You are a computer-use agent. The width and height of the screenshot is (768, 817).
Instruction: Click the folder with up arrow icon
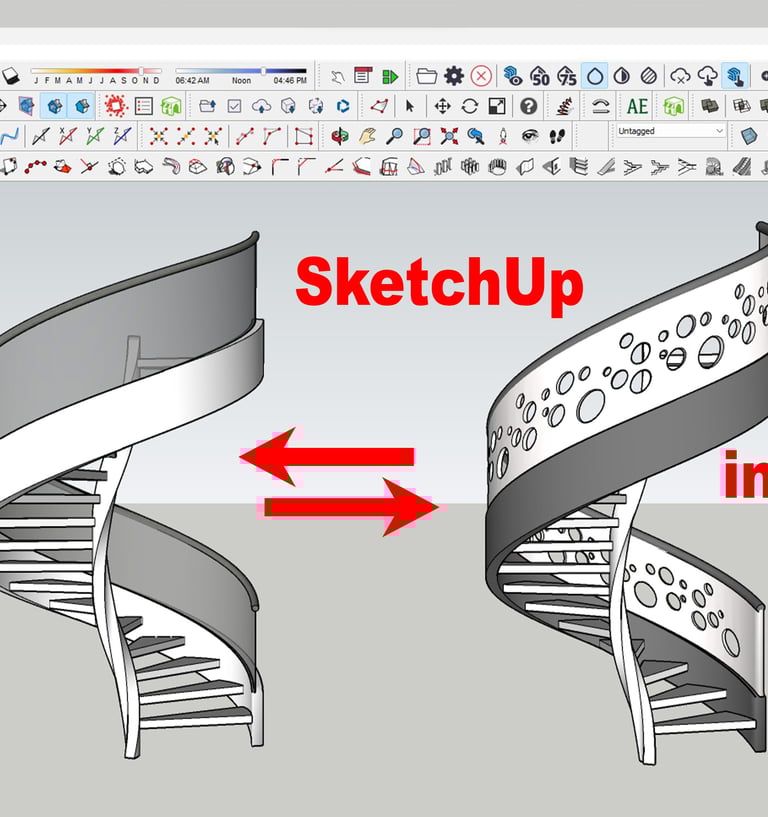207,106
